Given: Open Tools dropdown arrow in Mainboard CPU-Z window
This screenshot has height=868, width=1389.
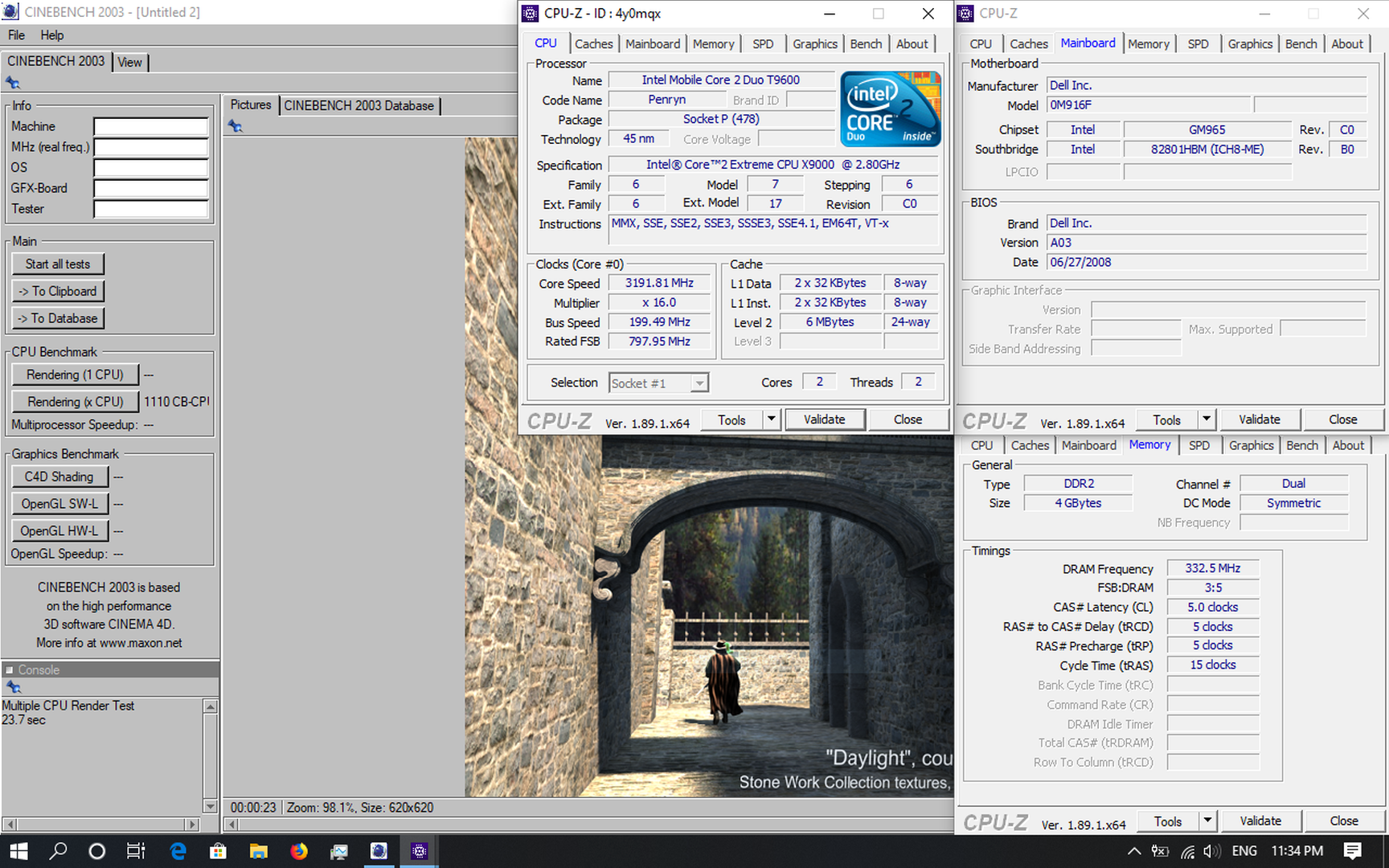Looking at the screenshot, I should [1207, 419].
